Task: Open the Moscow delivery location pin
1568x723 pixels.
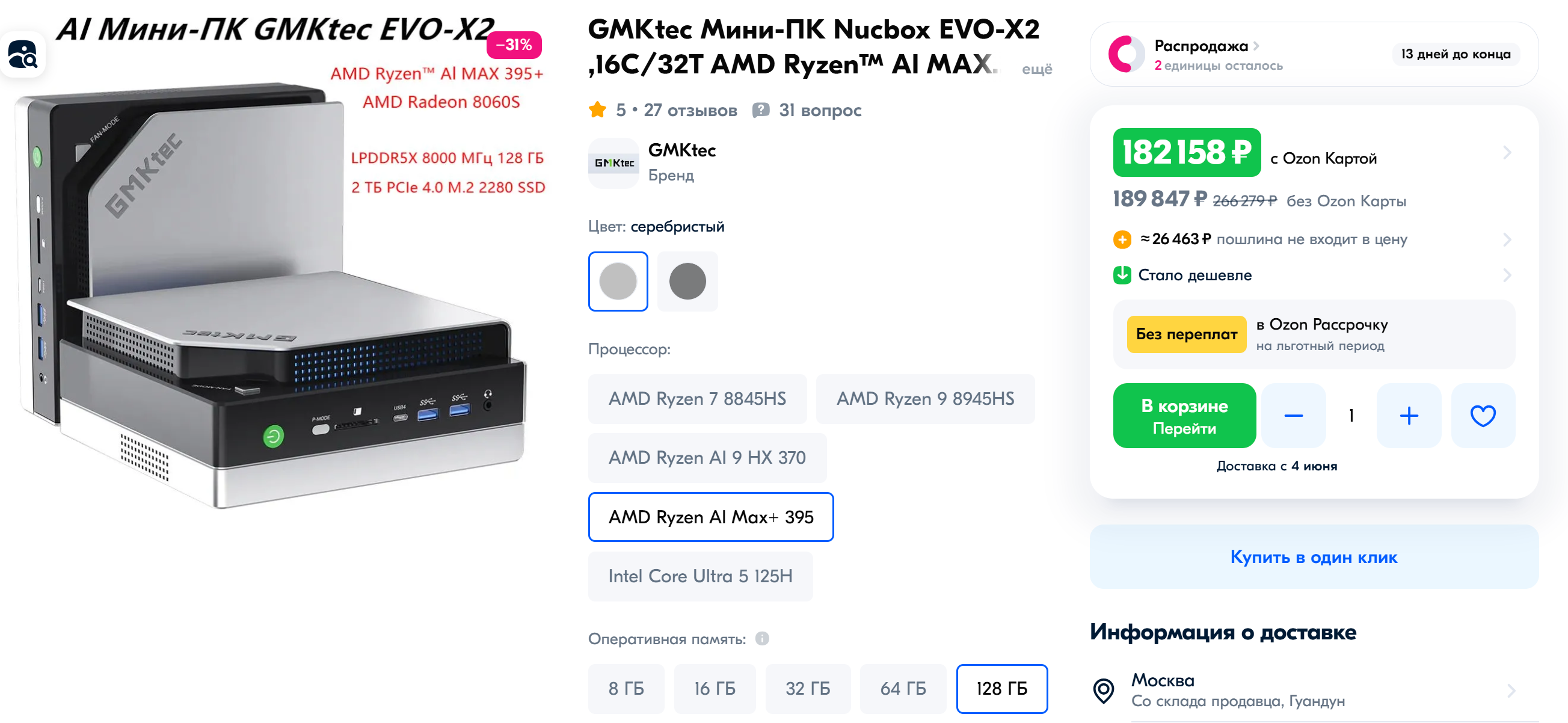Action: [1104, 690]
